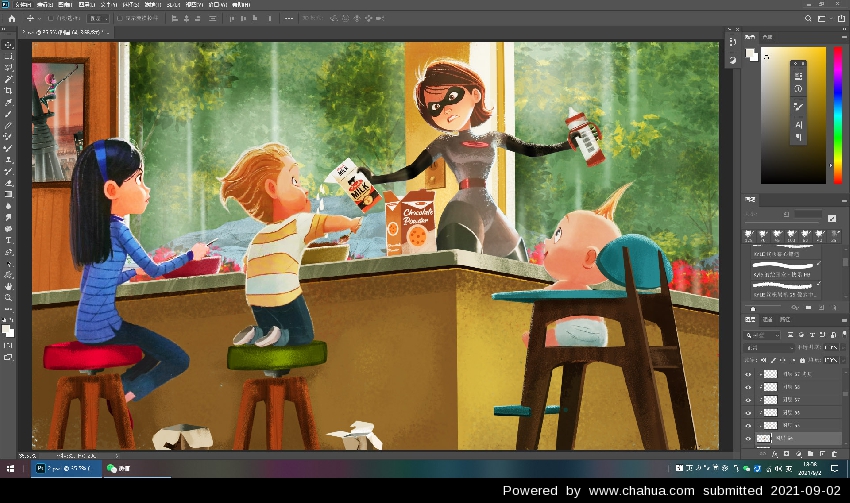This screenshot has width=850, height=503.
Task: Switch to the 路径 (Paths) tab
Action: click(785, 320)
